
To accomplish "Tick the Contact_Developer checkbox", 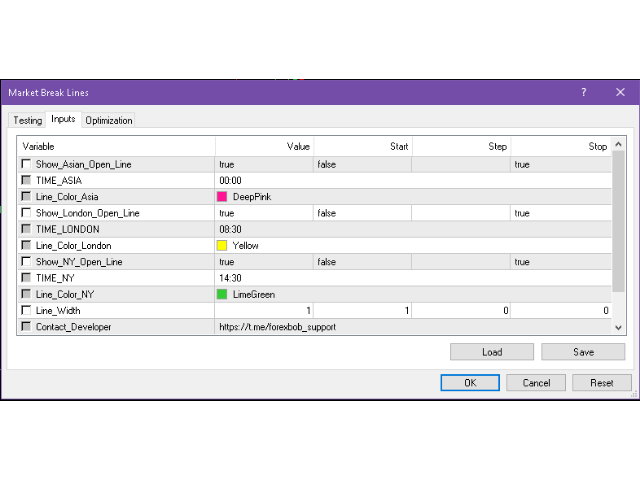I will coord(26,327).
